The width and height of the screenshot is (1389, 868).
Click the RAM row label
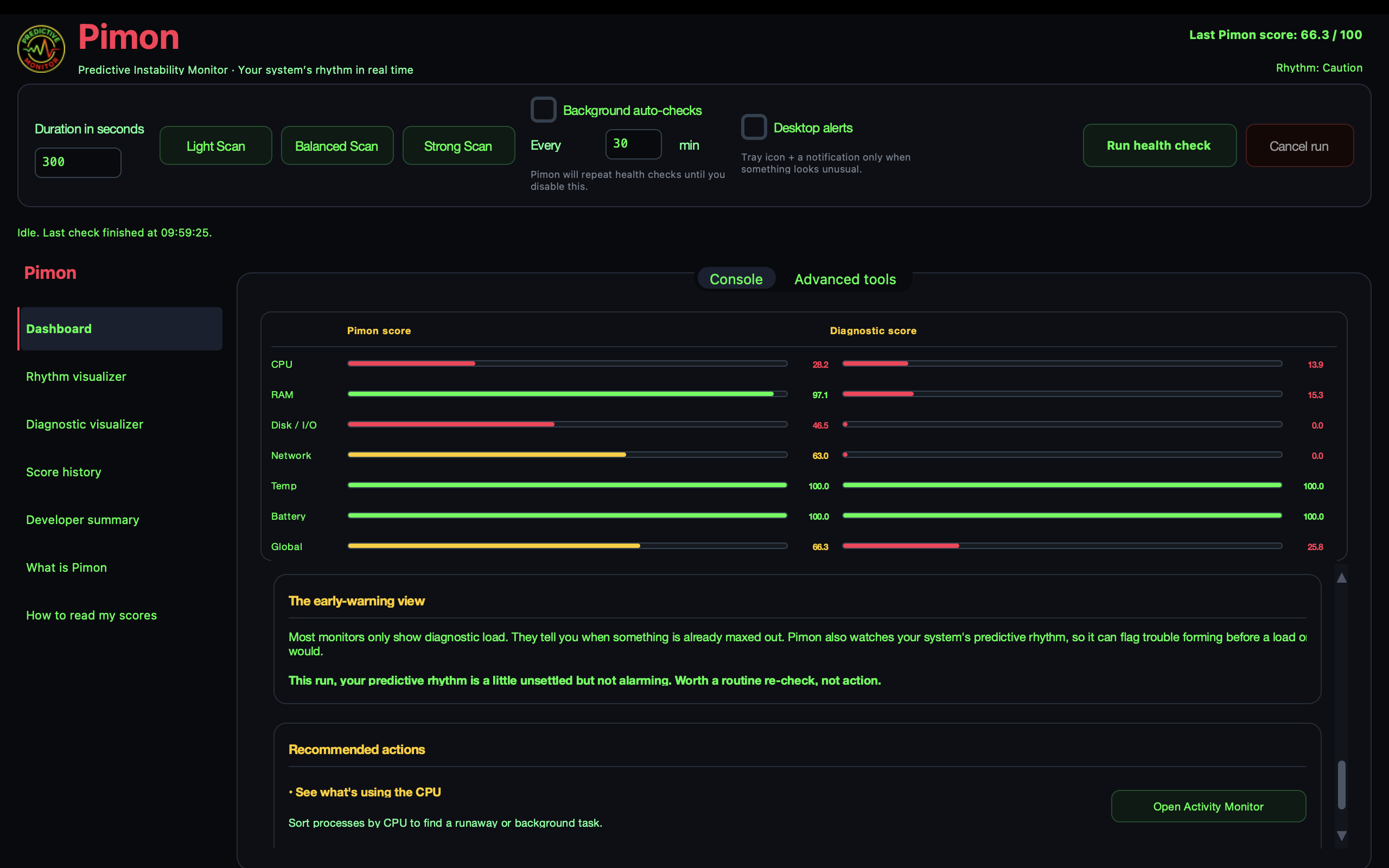(282, 395)
